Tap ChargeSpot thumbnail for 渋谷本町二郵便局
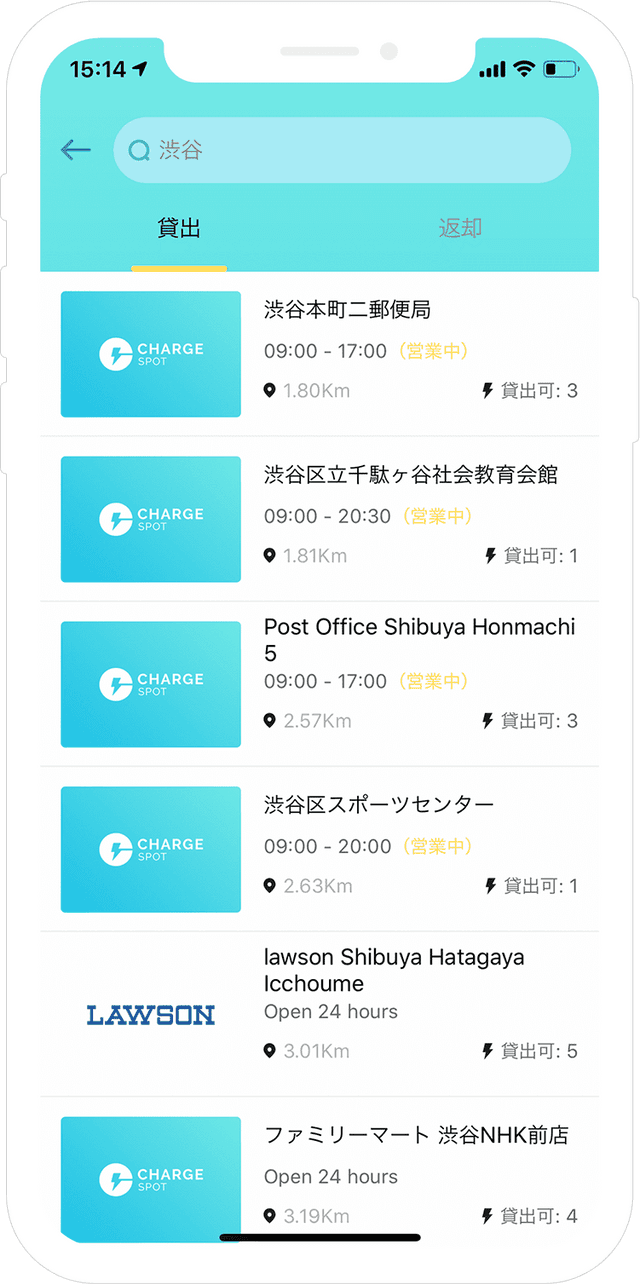Image resolution: width=640 pixels, height=1284 pixels. click(151, 354)
